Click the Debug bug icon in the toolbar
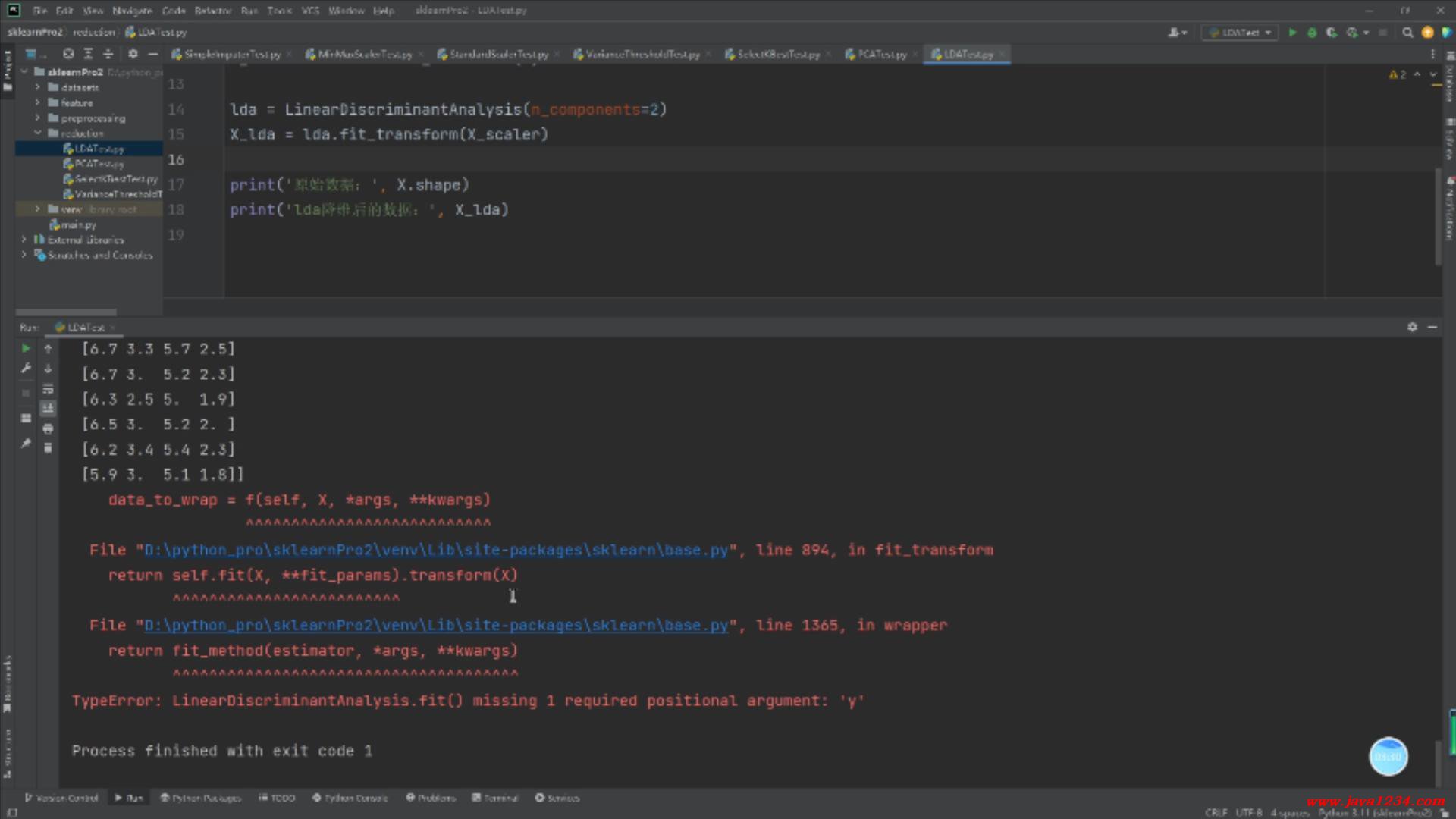1456x819 pixels. pos(1312,33)
